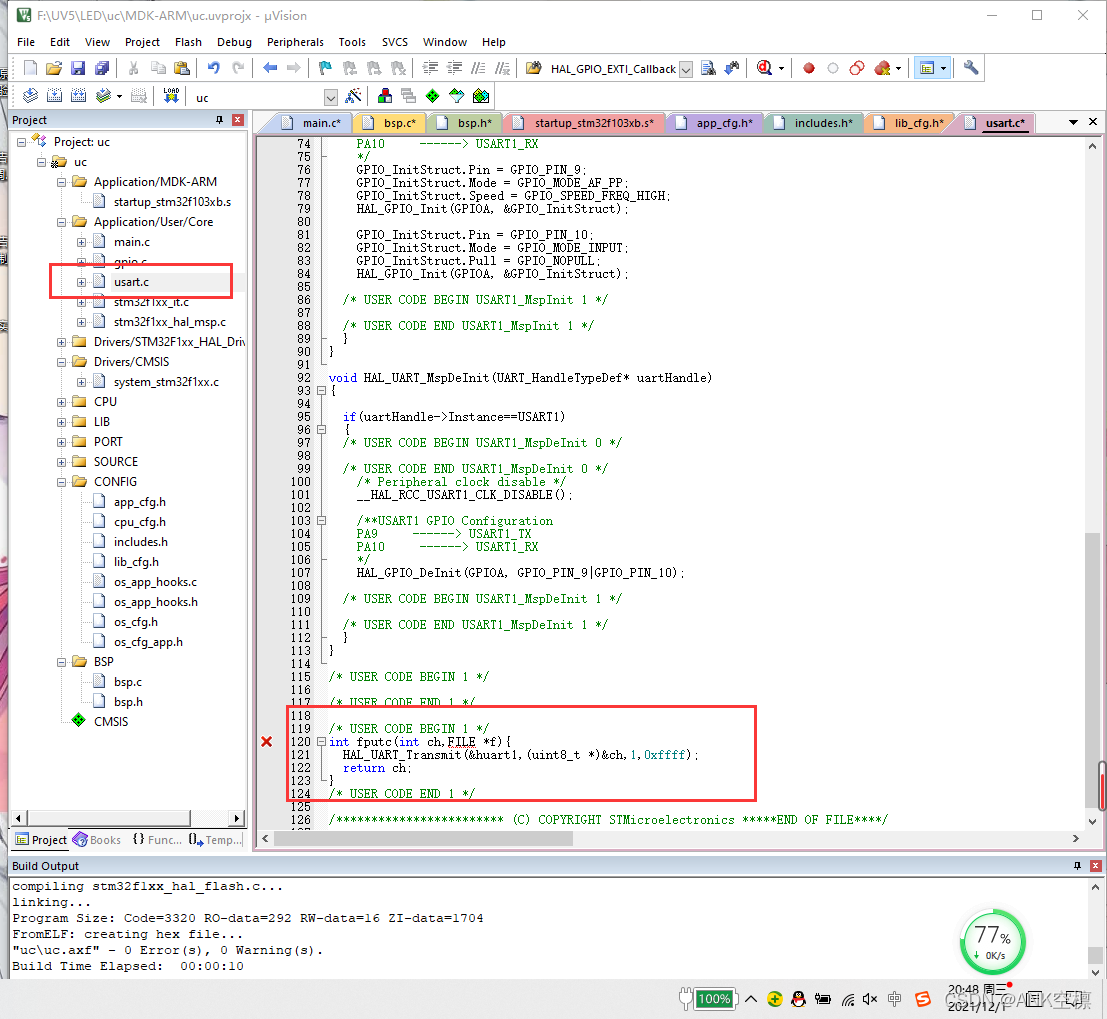Open Options for Target magic wand icon
Image resolution: width=1107 pixels, height=1019 pixels.
point(354,96)
